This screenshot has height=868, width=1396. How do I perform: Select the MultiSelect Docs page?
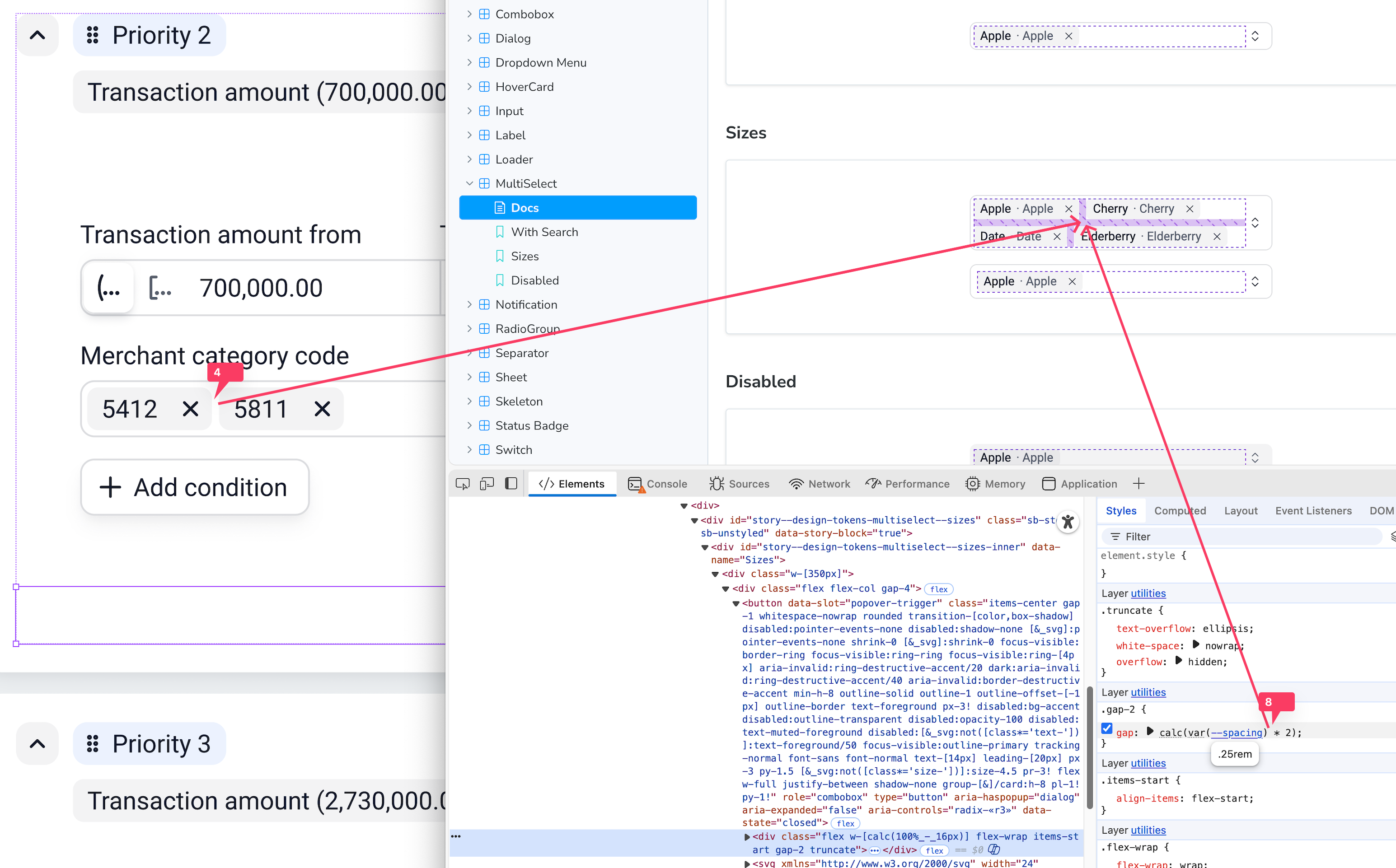578,208
